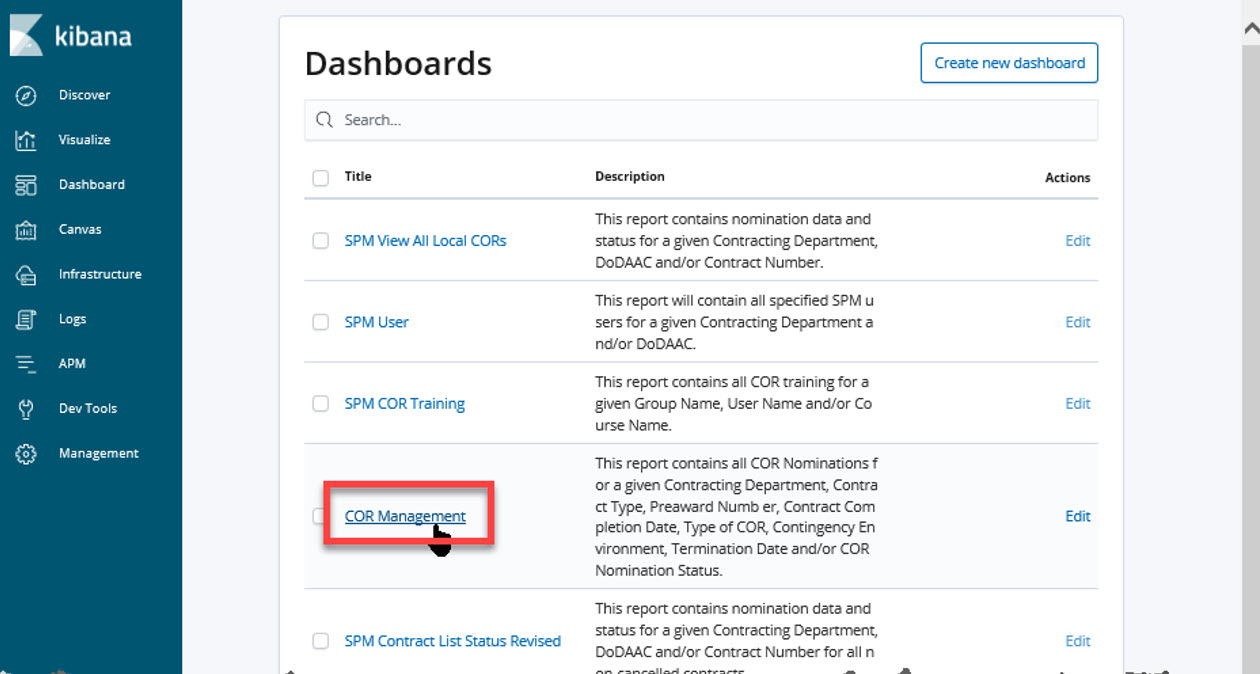1260x674 pixels.
Task: Click Edit for the SPM User dashboard
Action: click(x=1077, y=322)
